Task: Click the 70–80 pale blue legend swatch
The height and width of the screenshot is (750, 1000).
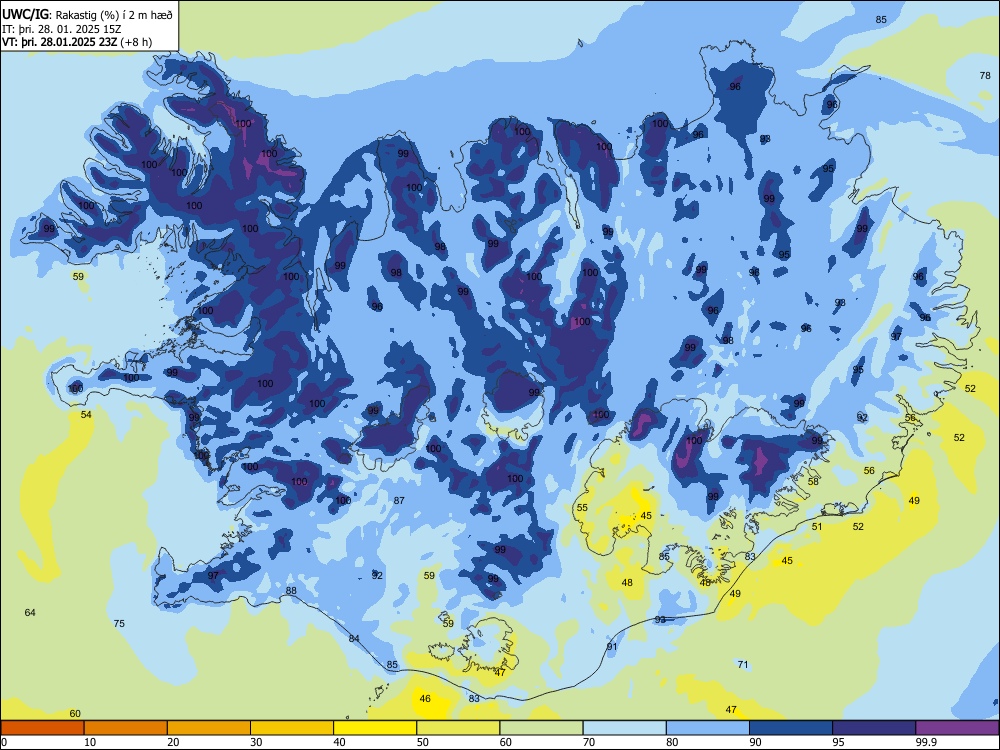Action: click(624, 728)
